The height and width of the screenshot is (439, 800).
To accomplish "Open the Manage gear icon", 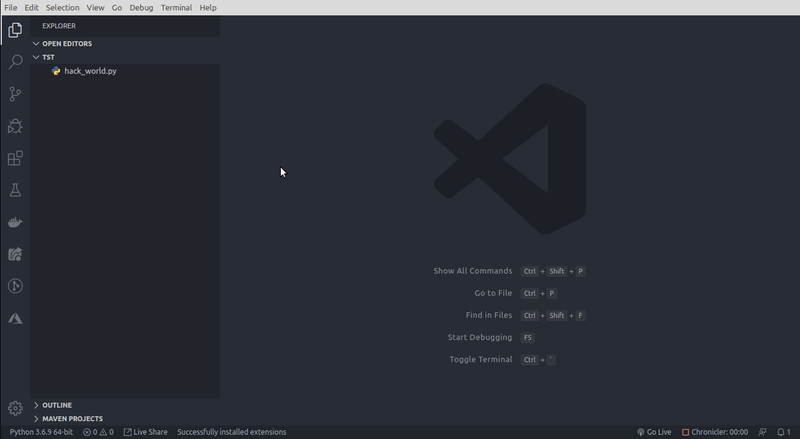I will (x=15, y=408).
